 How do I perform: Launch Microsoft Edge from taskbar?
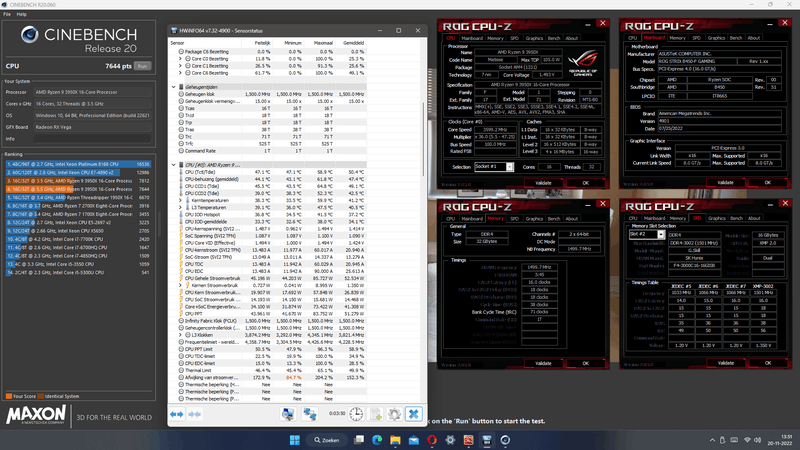click(377, 440)
